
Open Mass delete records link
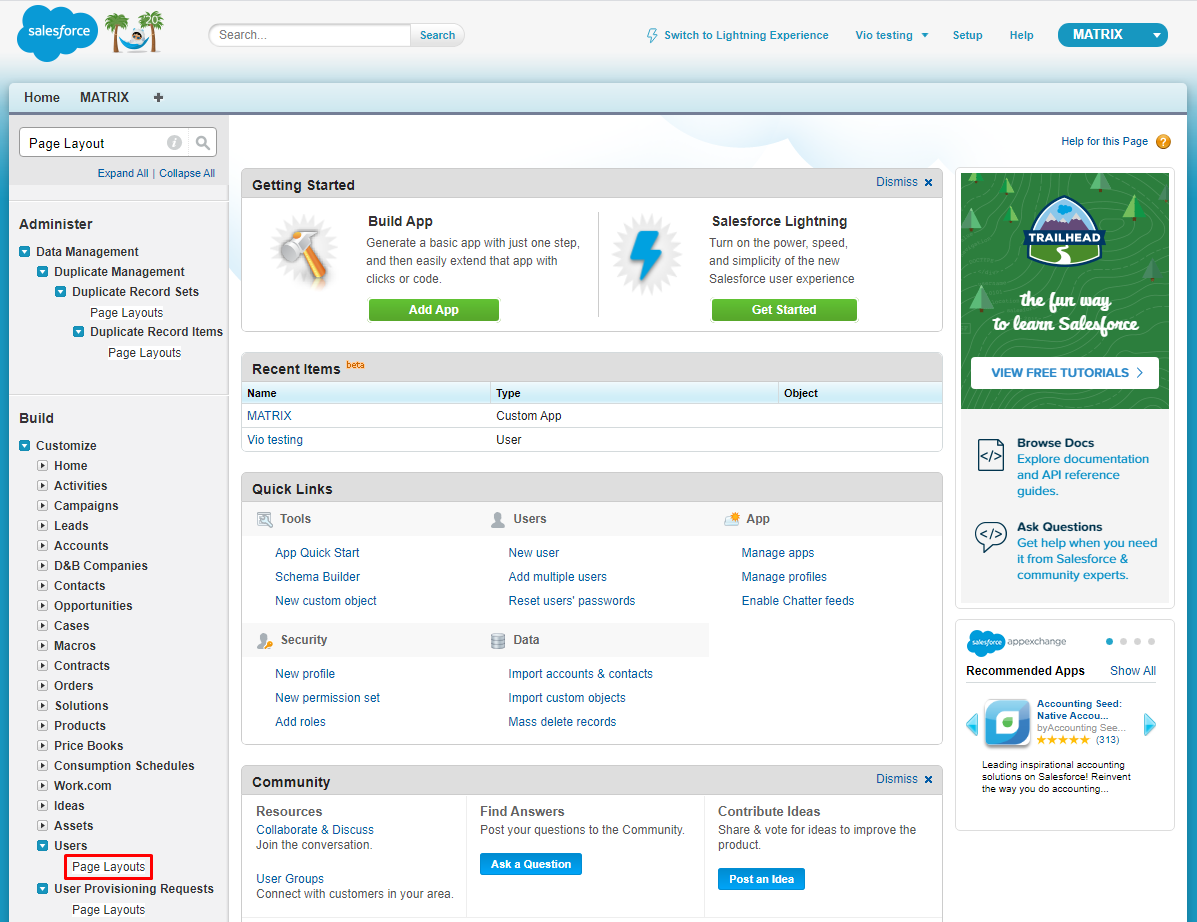coord(562,722)
